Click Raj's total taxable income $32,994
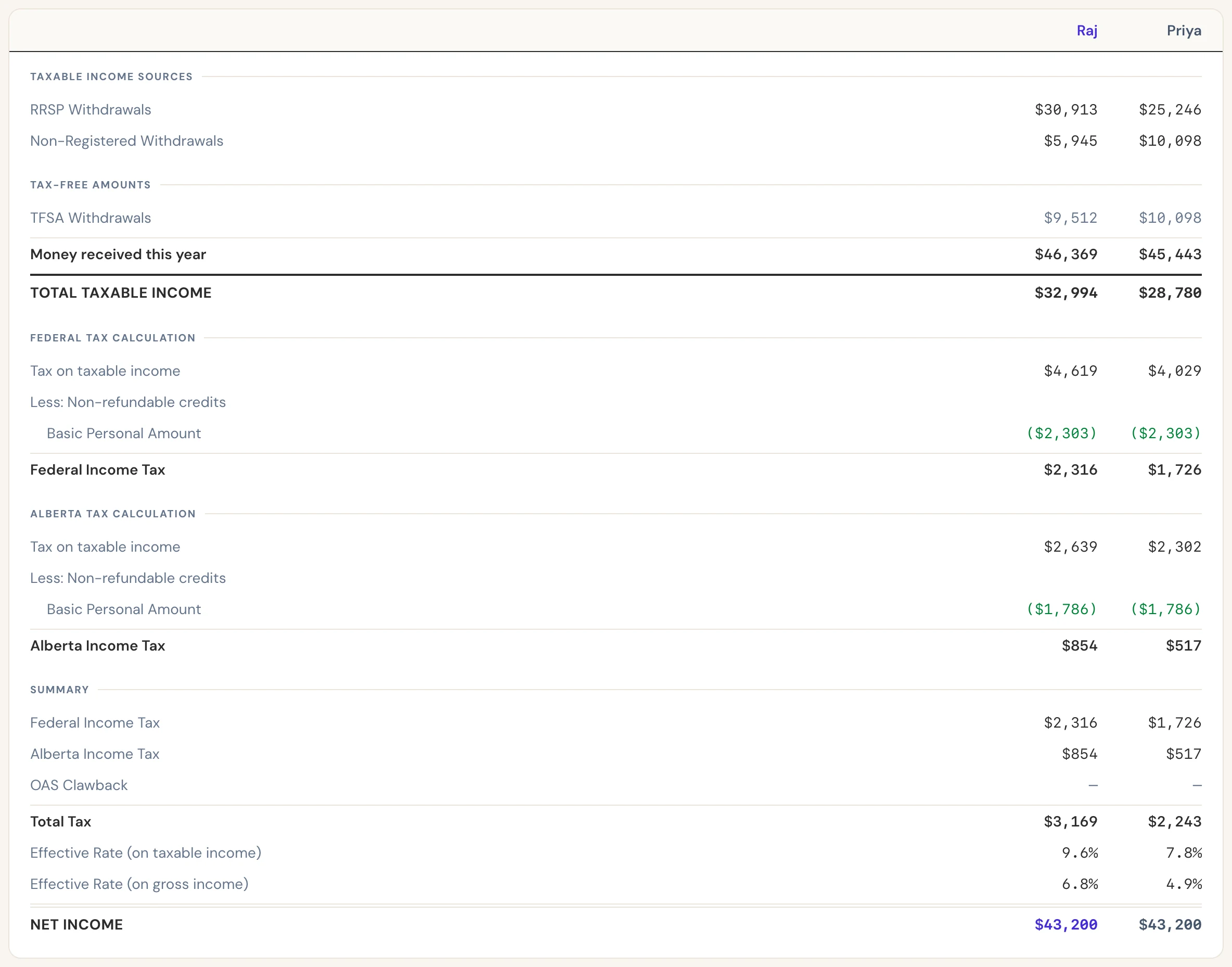This screenshot has width=1232, height=967. (x=1066, y=292)
